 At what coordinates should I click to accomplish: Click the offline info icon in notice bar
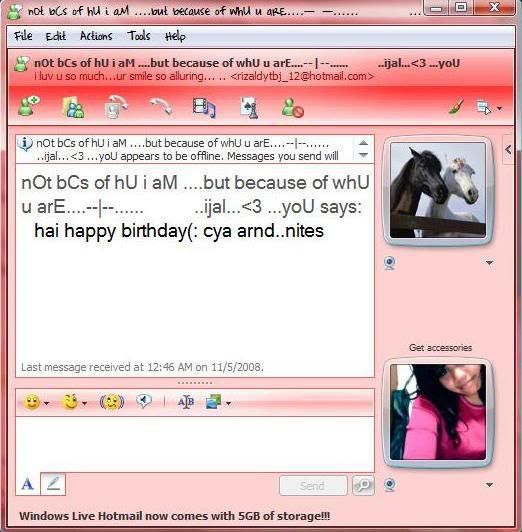point(25,144)
